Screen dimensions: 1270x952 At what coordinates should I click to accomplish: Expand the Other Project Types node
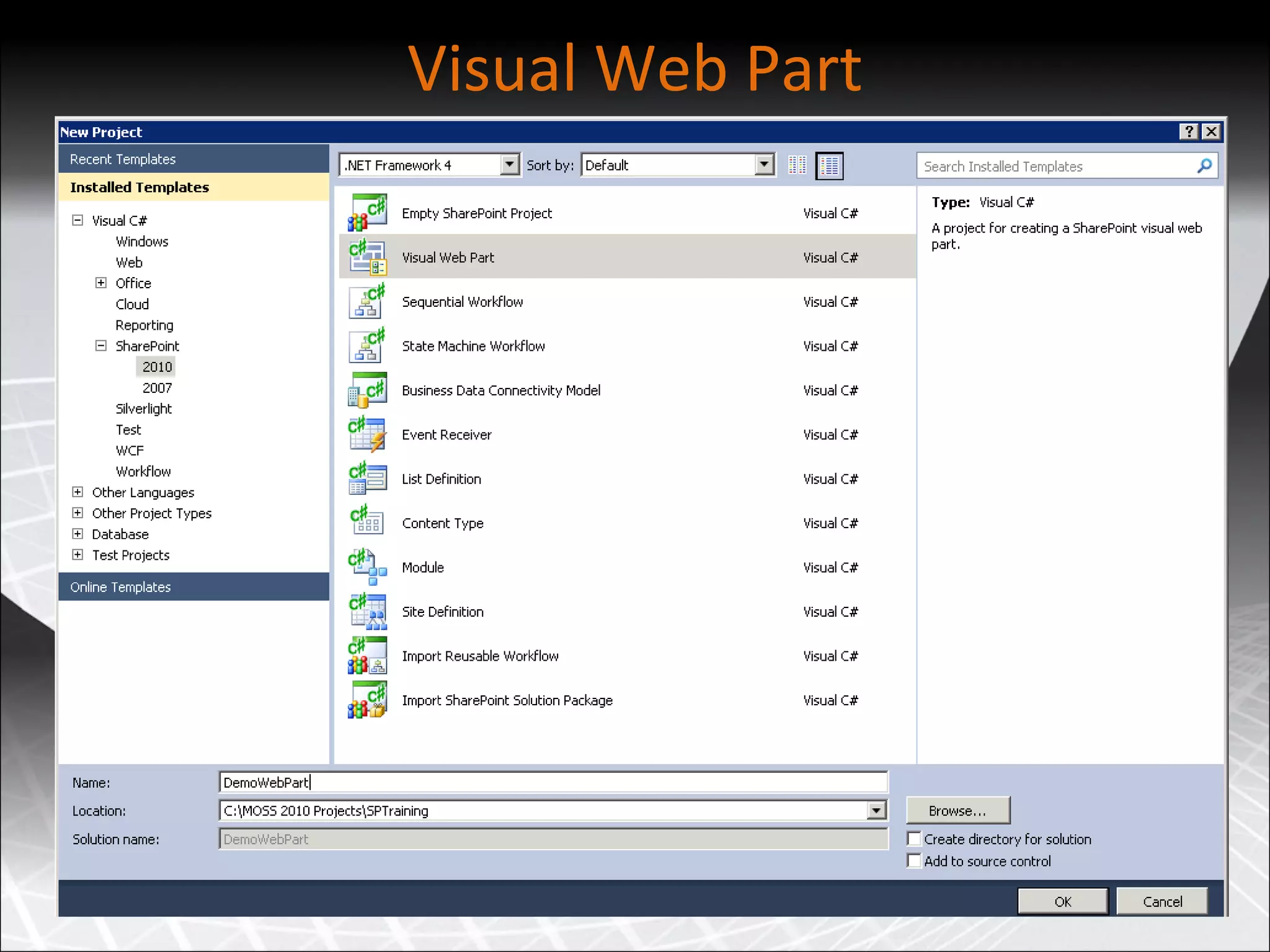pyautogui.click(x=78, y=513)
